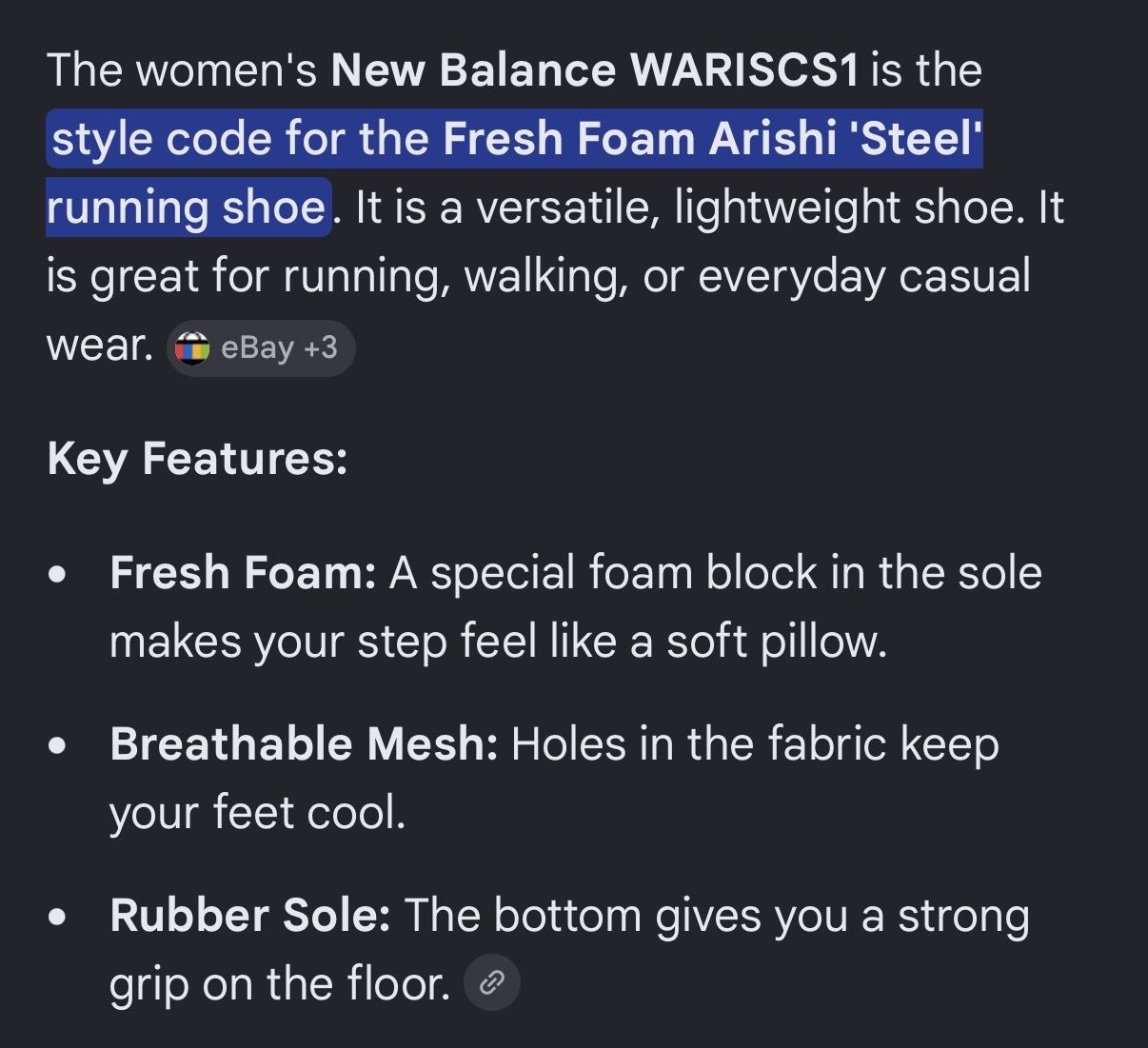This screenshot has width=1148, height=1048.
Task: Click the link icon after 'grip on the floor.'
Action: 491,983
